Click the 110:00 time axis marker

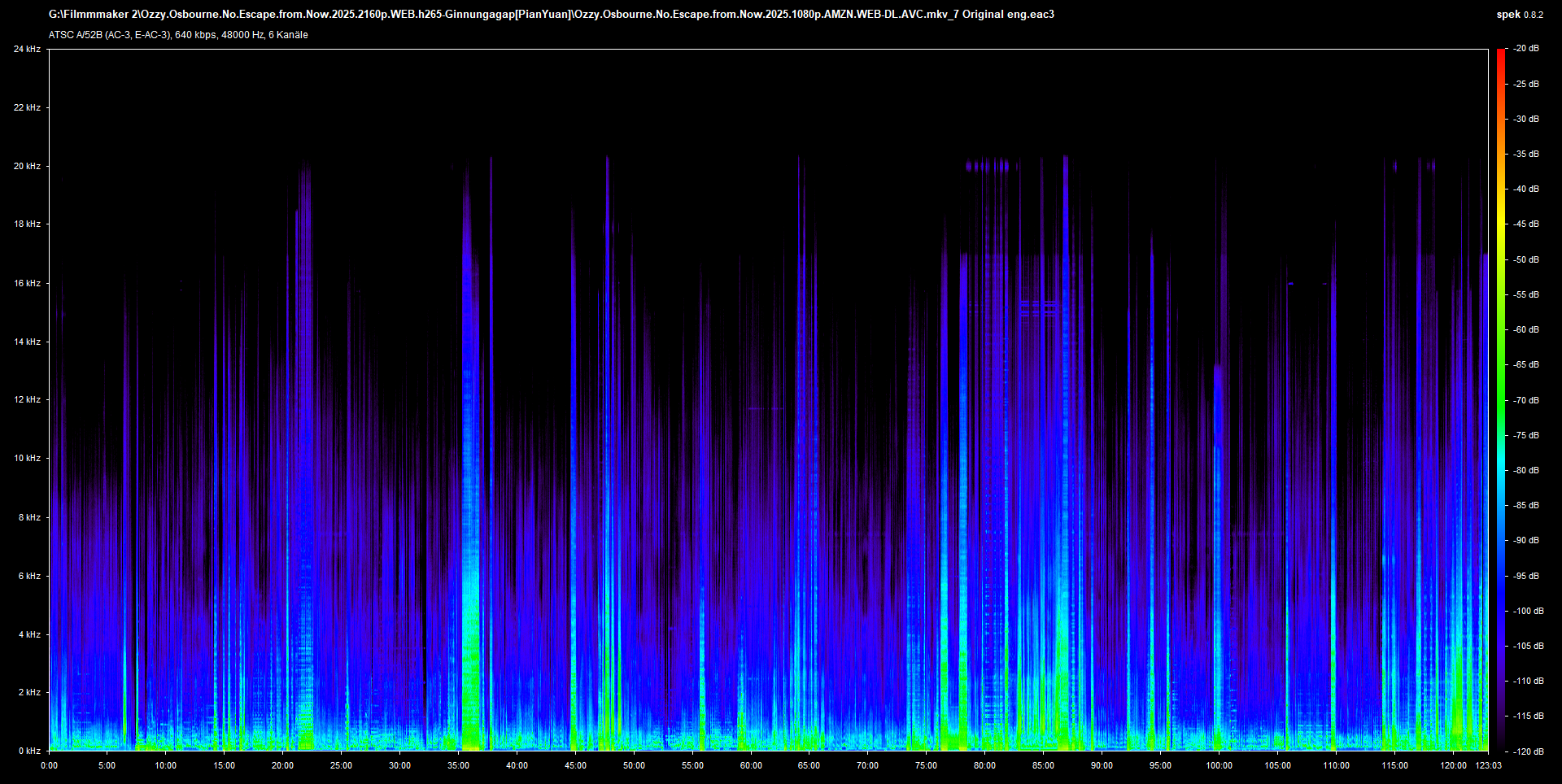click(1336, 765)
